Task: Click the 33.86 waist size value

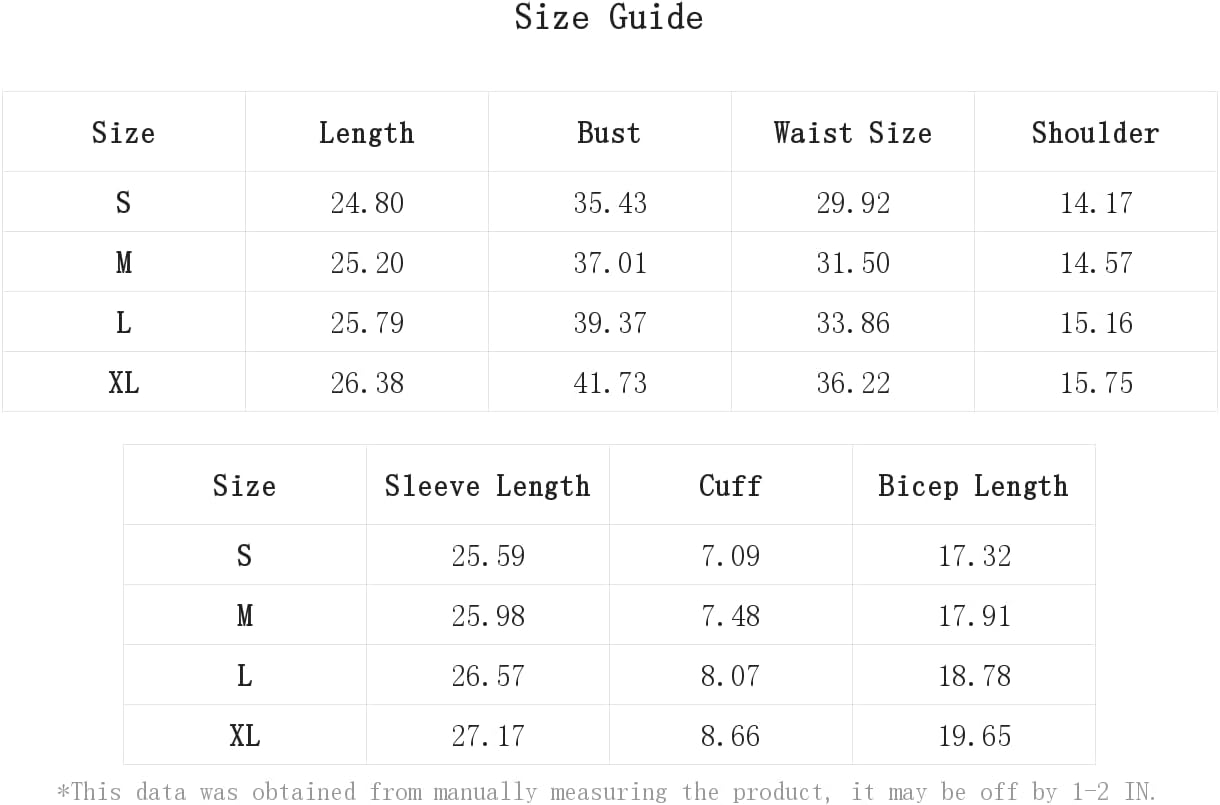Action: [853, 323]
